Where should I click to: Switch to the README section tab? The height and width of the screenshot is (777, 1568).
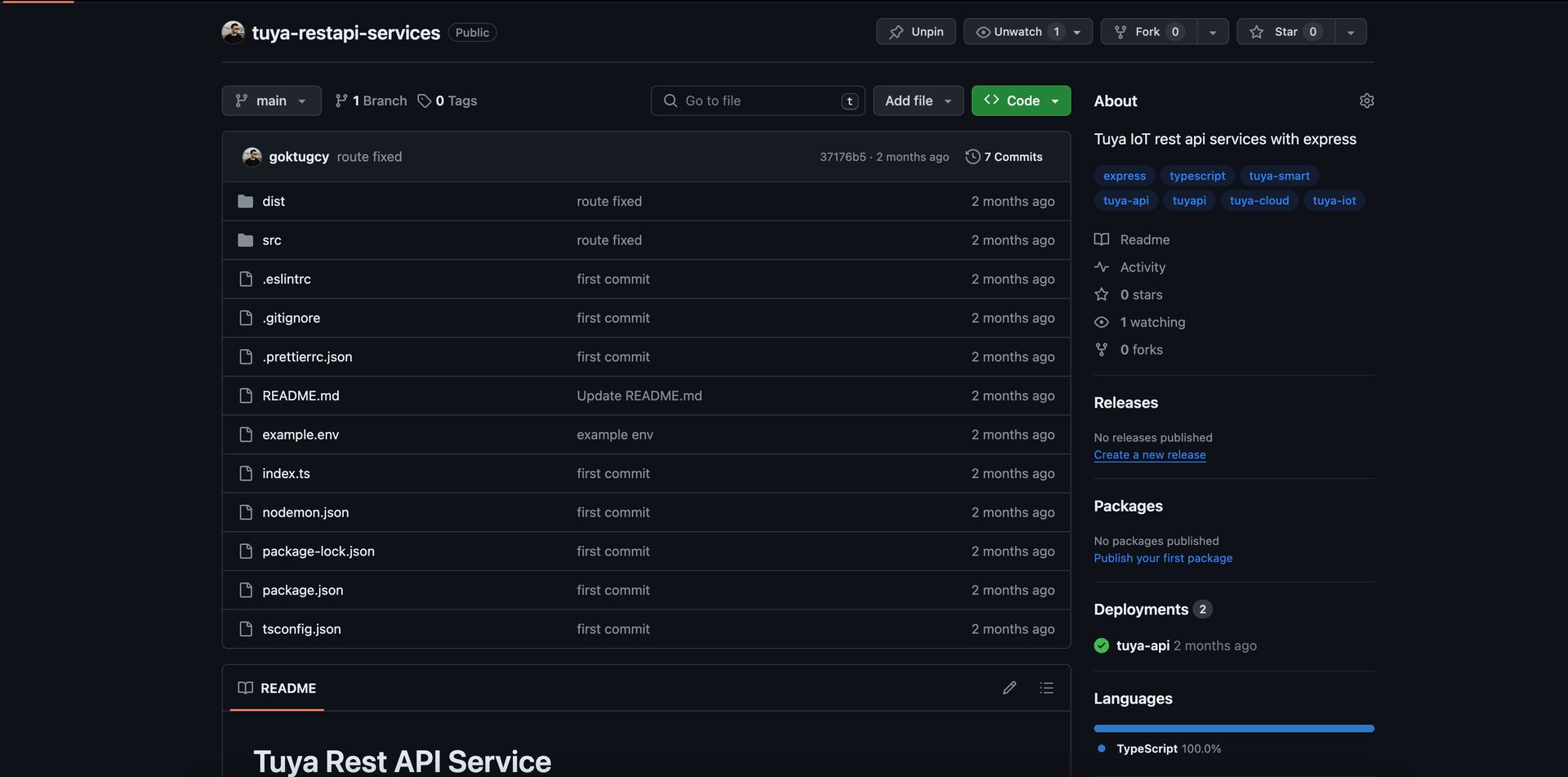pos(276,688)
